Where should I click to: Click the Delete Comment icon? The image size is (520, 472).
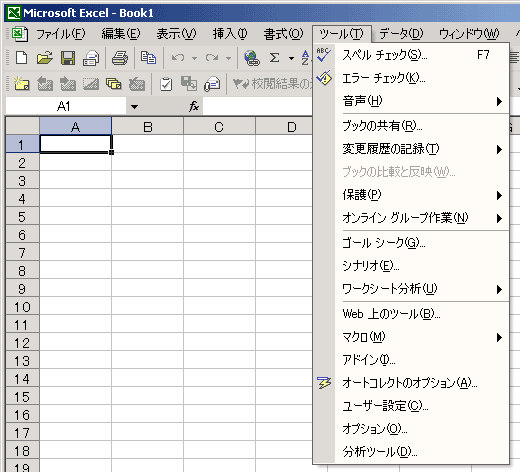[137, 84]
